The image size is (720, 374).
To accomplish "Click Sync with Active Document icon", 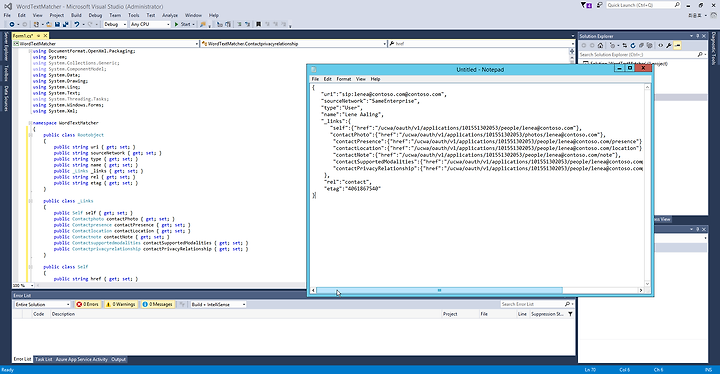I will tap(624, 45).
